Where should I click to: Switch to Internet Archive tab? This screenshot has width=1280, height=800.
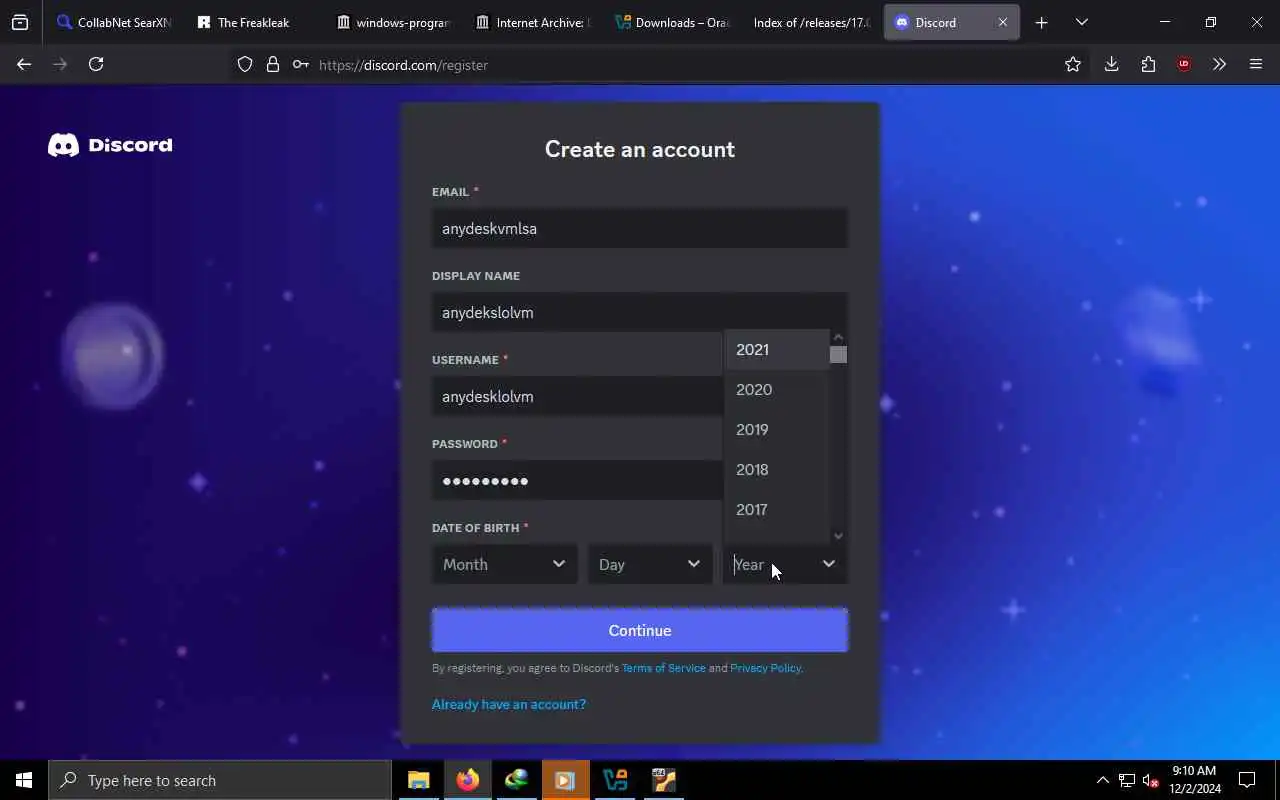(533, 22)
